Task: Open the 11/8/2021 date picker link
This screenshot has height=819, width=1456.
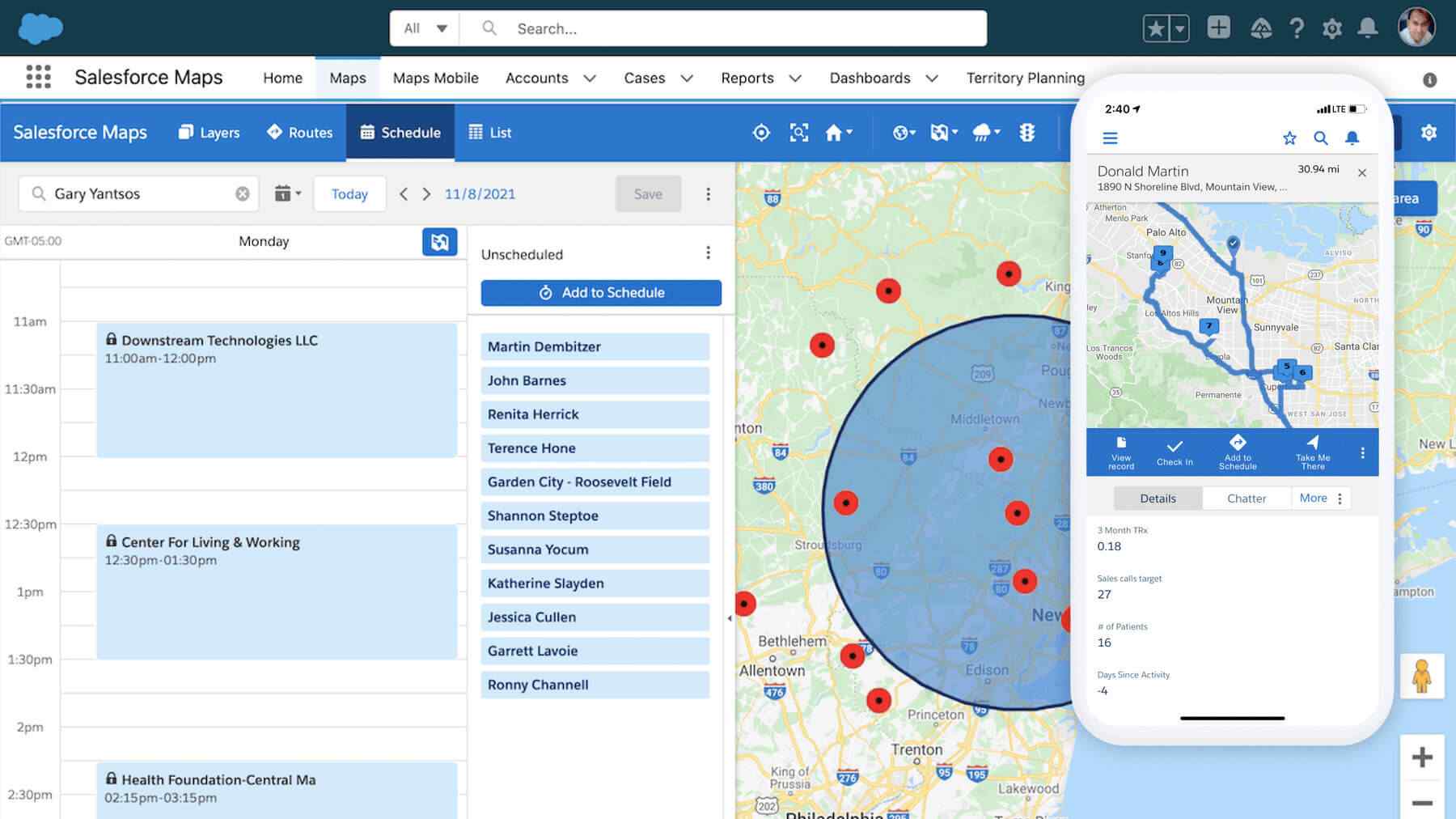Action: click(x=480, y=193)
